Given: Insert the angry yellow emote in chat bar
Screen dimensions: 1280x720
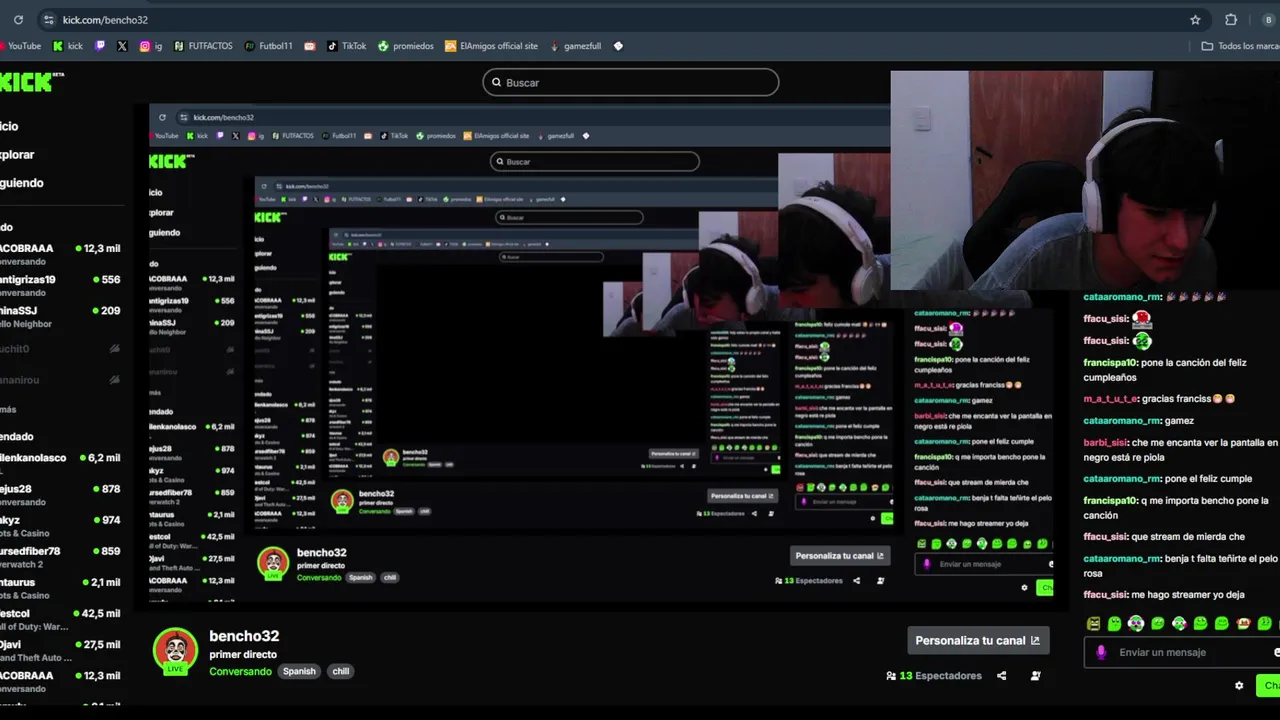Looking at the screenshot, I should pos(1093,624).
